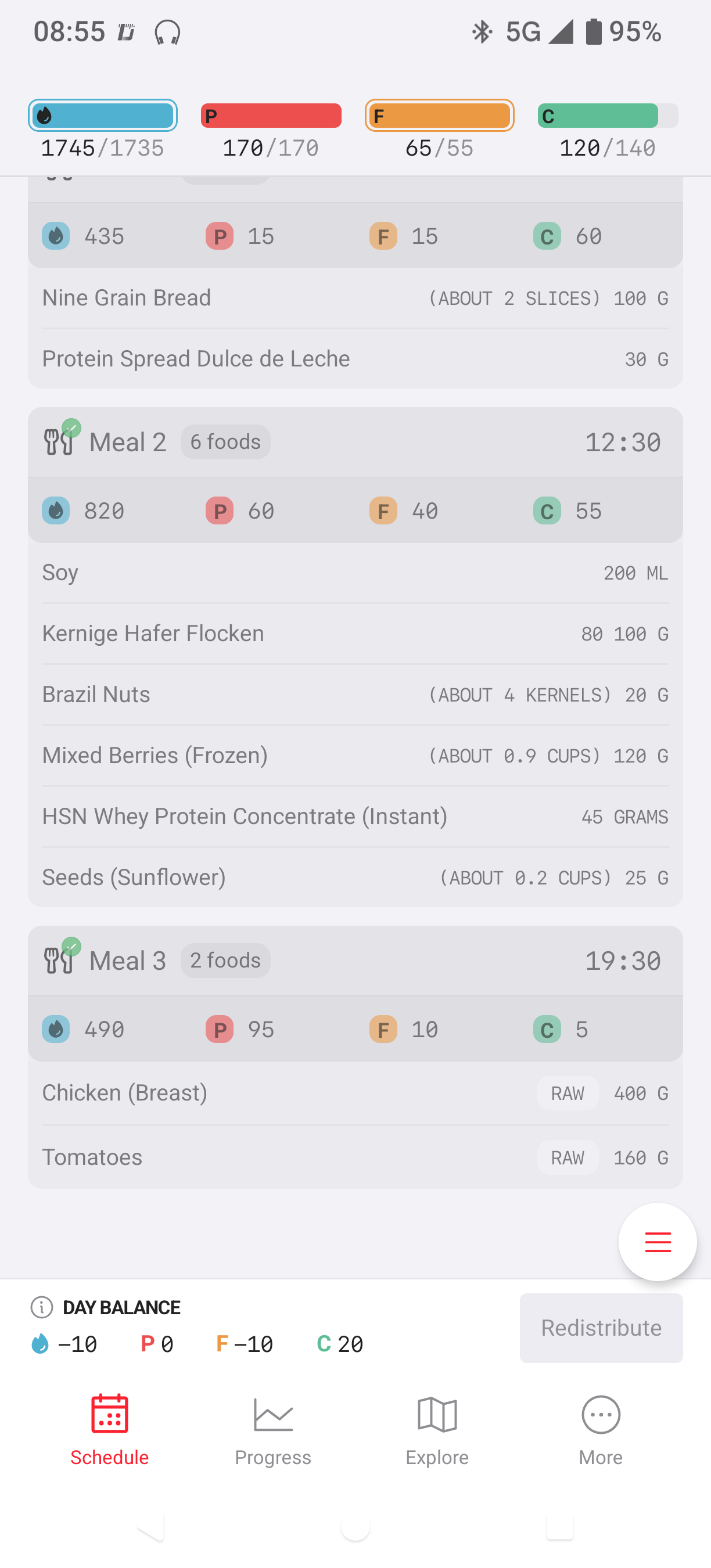Tap Meal 2 fork and knife icon
The width and height of the screenshot is (711, 1568).
tap(59, 441)
